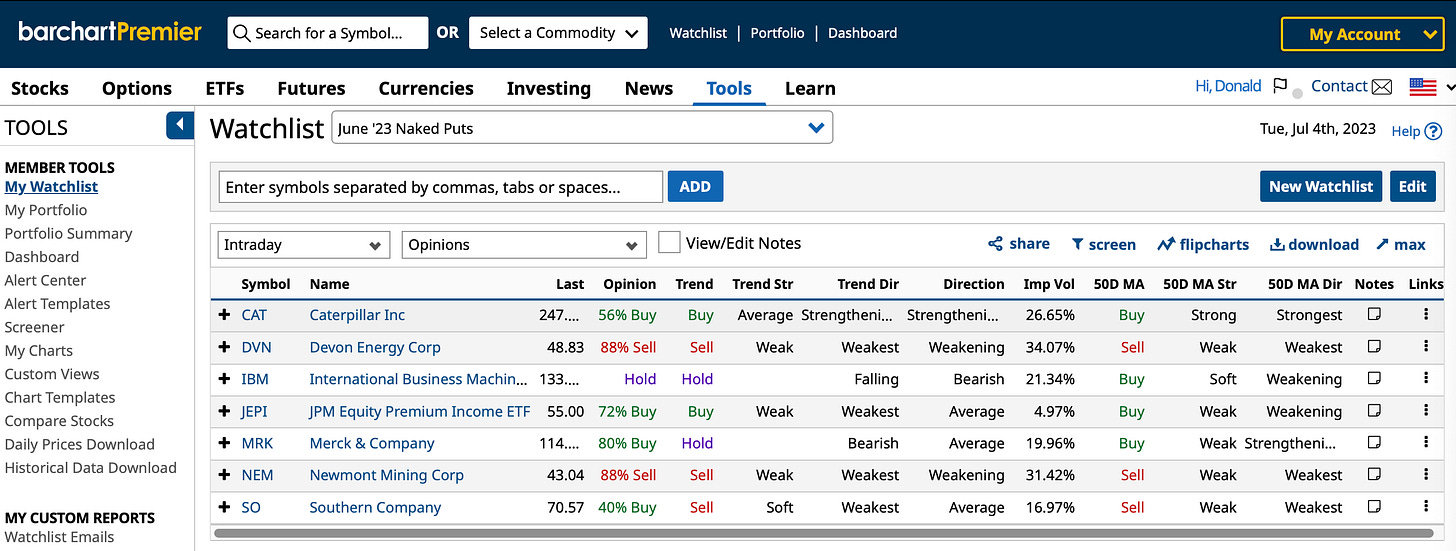Image resolution: width=1456 pixels, height=551 pixels.
Task: Open the Currencies menu
Action: pyautogui.click(x=426, y=88)
